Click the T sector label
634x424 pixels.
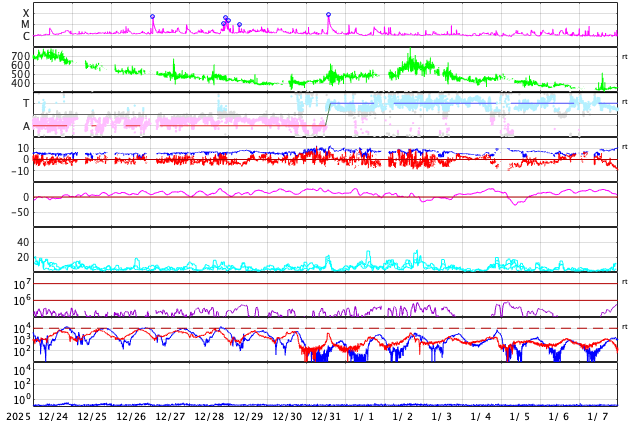(x=26, y=103)
